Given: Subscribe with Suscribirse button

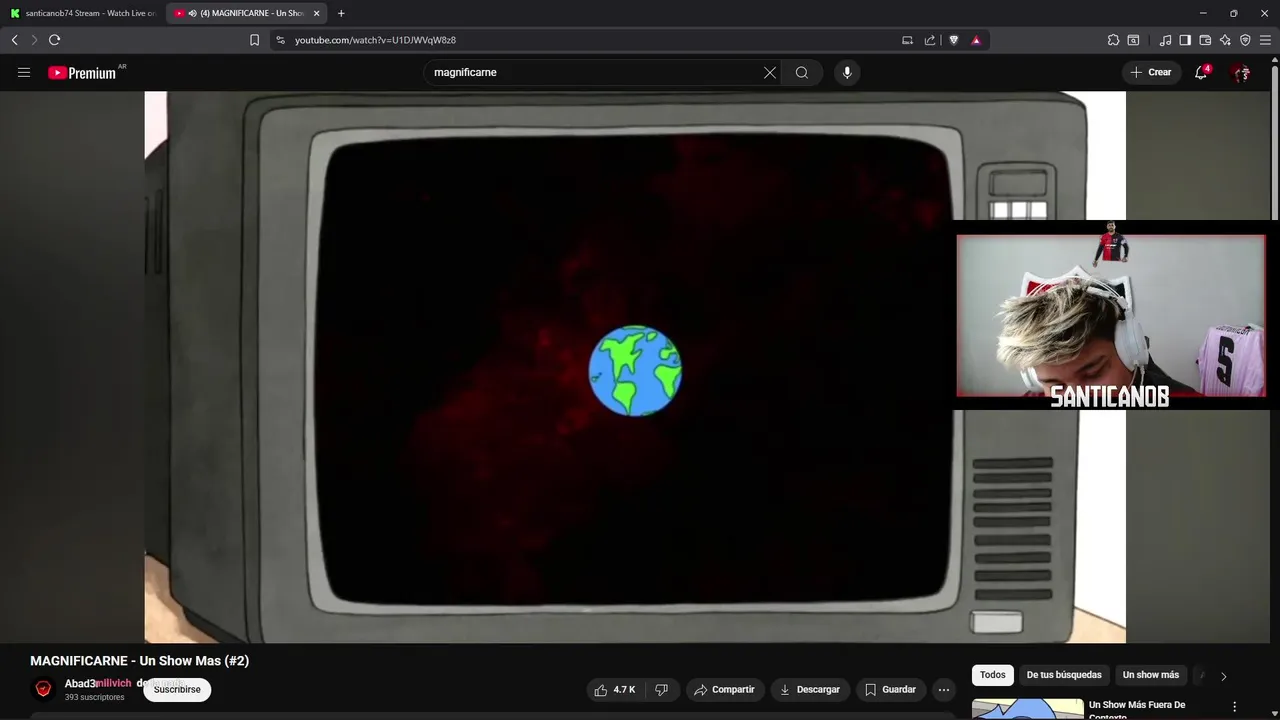Looking at the screenshot, I should pos(177,689).
